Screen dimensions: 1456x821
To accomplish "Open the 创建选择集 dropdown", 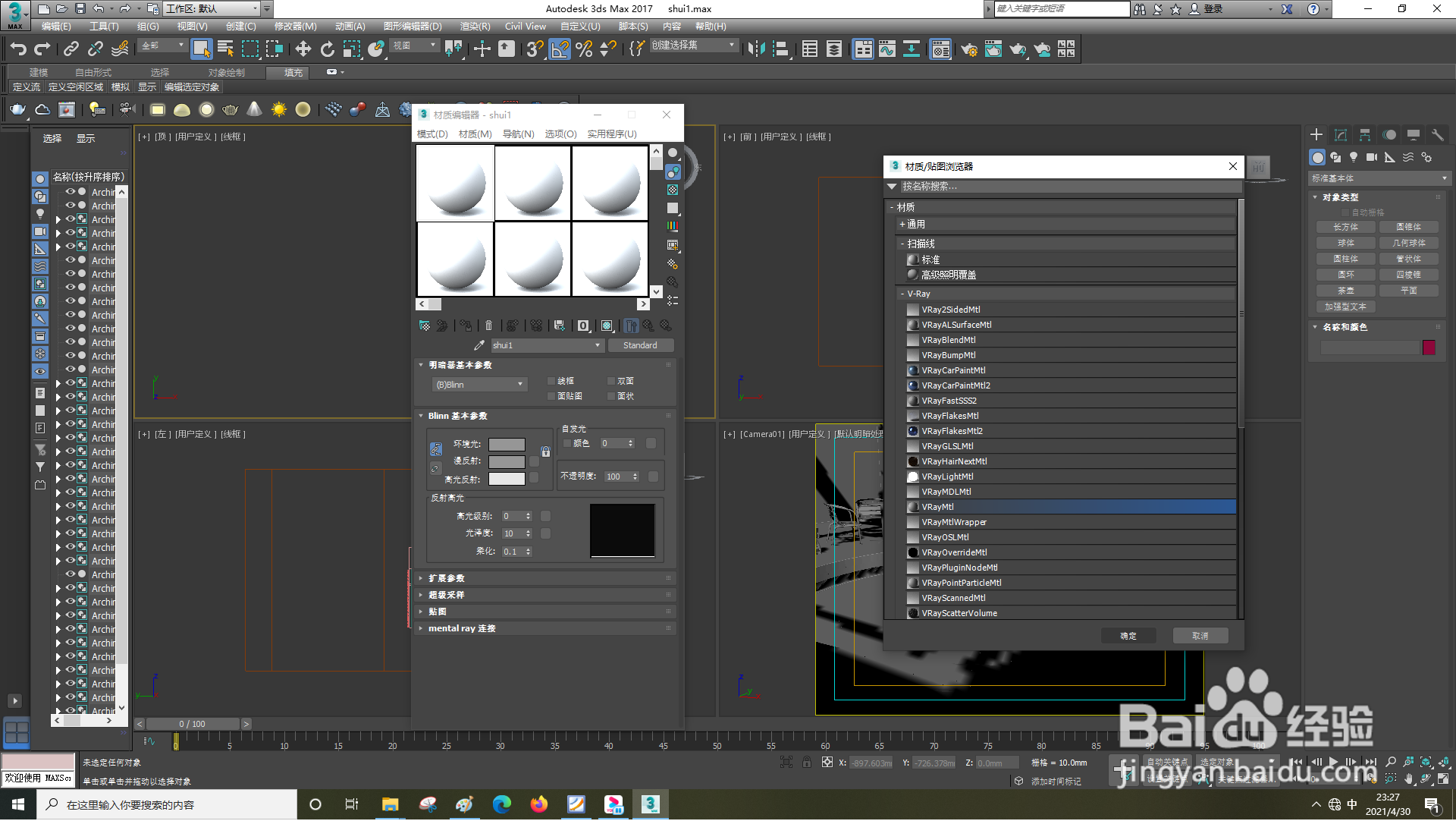I will click(694, 46).
